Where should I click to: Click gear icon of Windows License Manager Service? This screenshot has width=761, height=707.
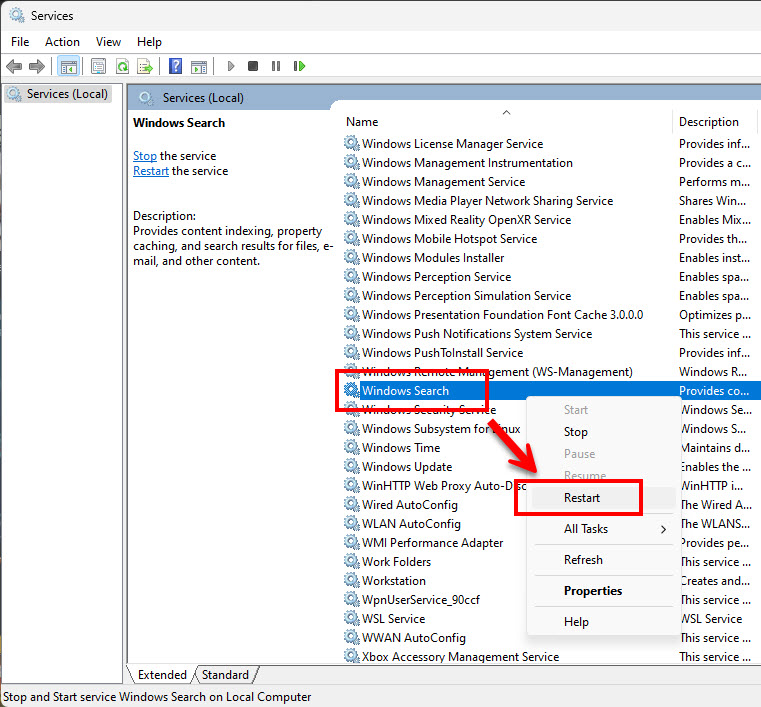coord(351,143)
